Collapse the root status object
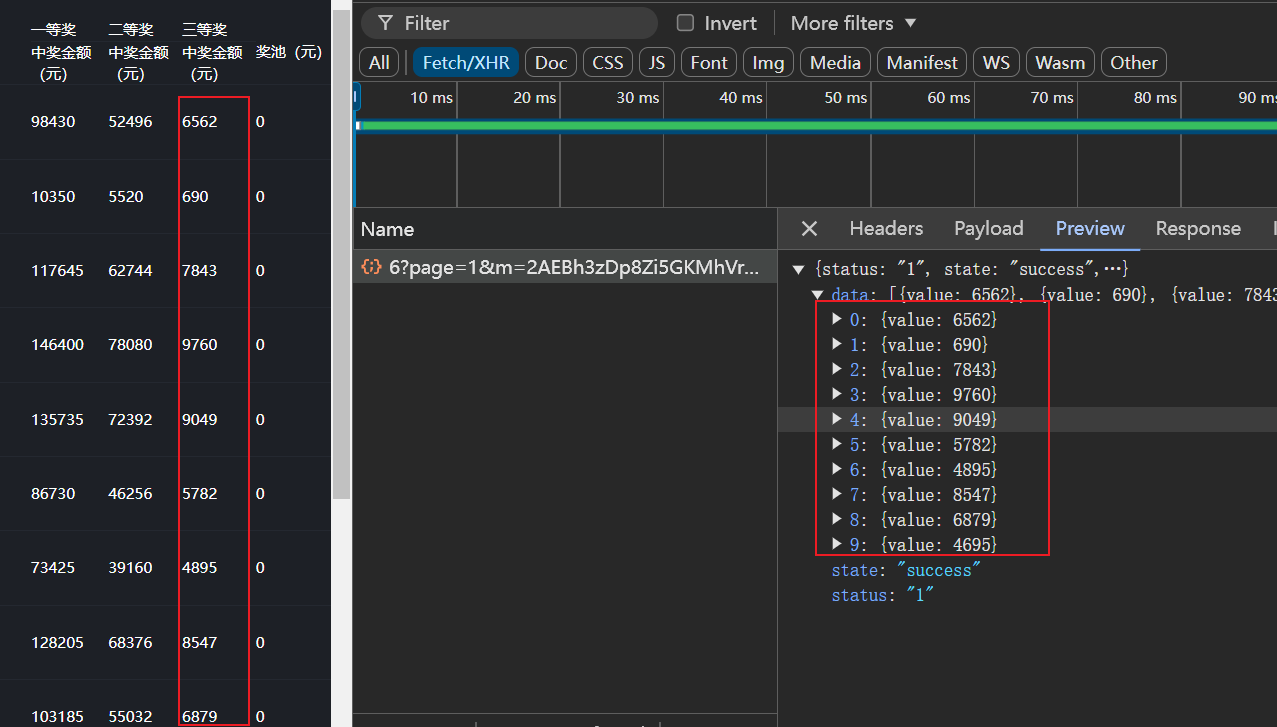This screenshot has width=1277, height=727. pos(799,269)
